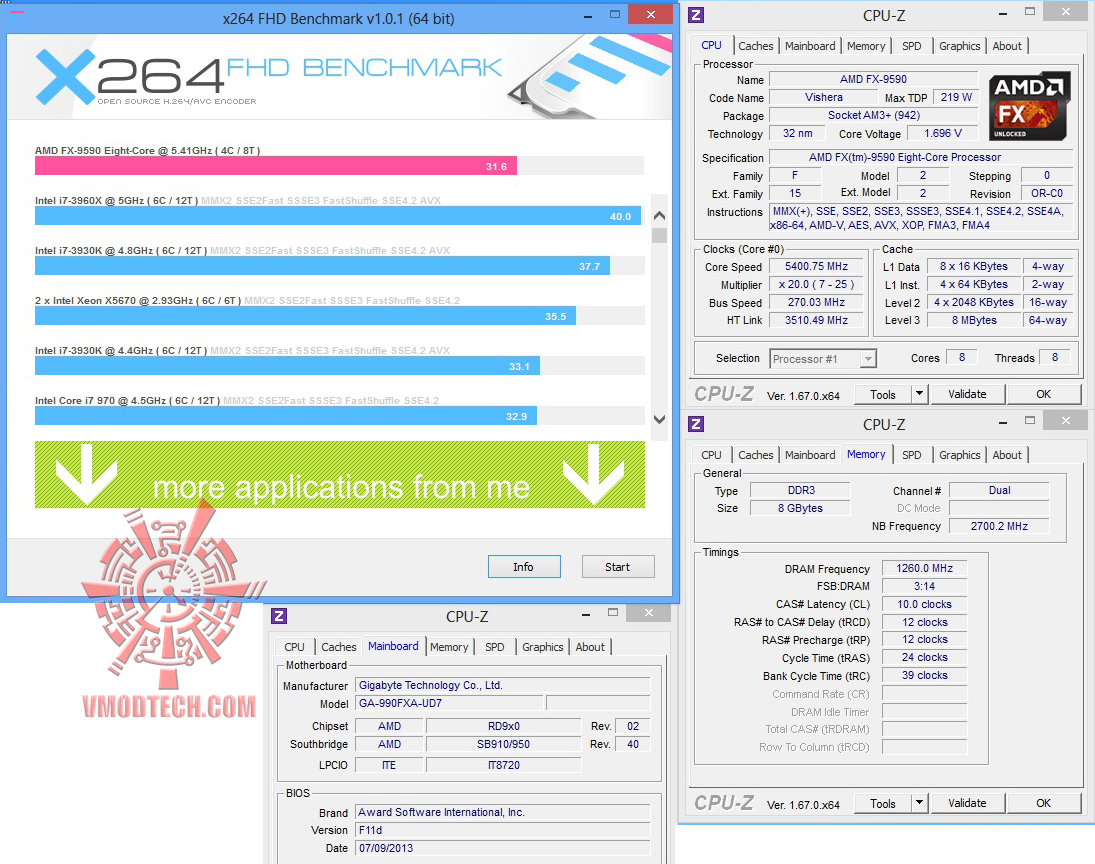Click the Intel i7-3960X result bar showing 40.0

pos(338,216)
